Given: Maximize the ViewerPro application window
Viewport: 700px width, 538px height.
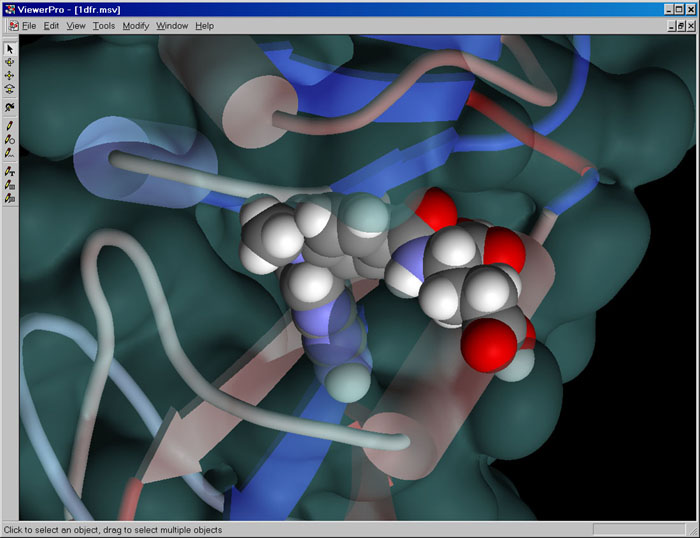Looking at the screenshot, I should [679, 9].
